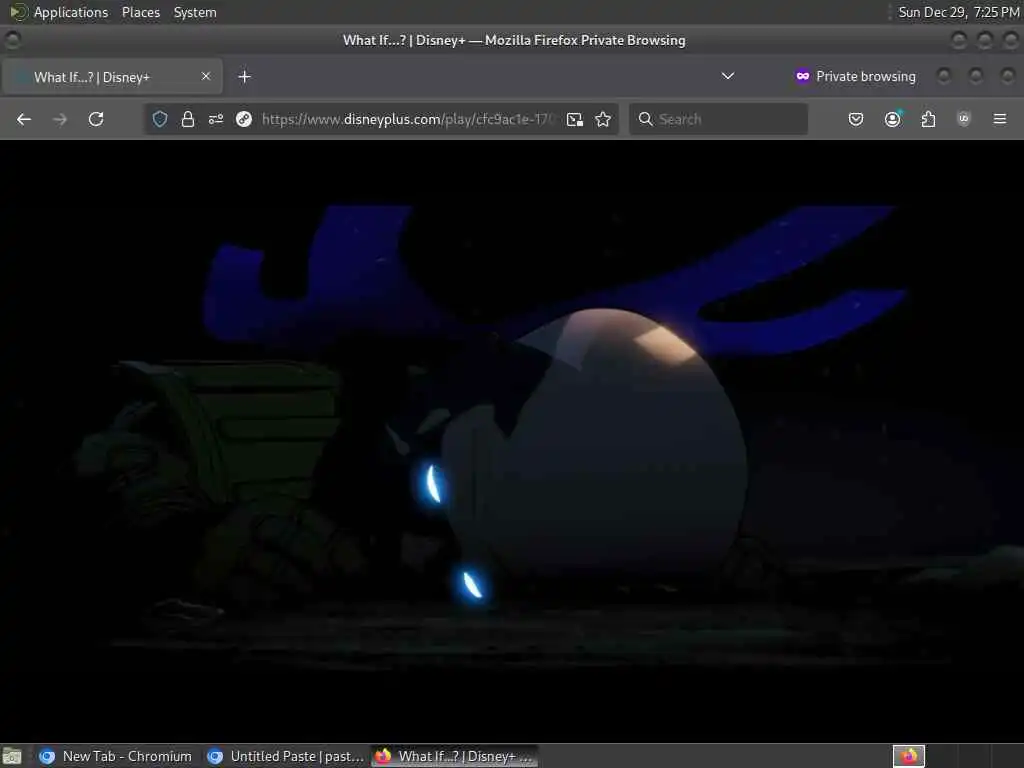Open the System menu
This screenshot has height=768, width=1024.
click(x=195, y=12)
